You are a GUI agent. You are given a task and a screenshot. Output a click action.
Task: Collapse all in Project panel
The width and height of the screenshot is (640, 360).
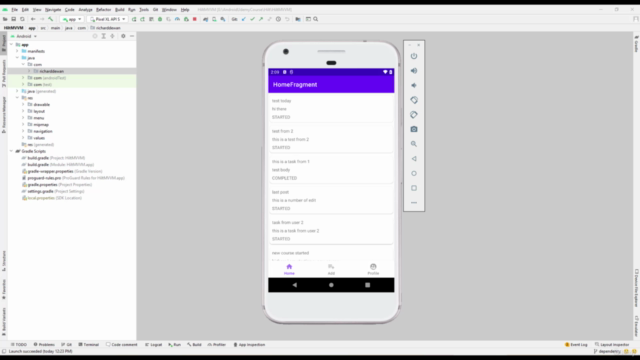(x=112, y=36)
